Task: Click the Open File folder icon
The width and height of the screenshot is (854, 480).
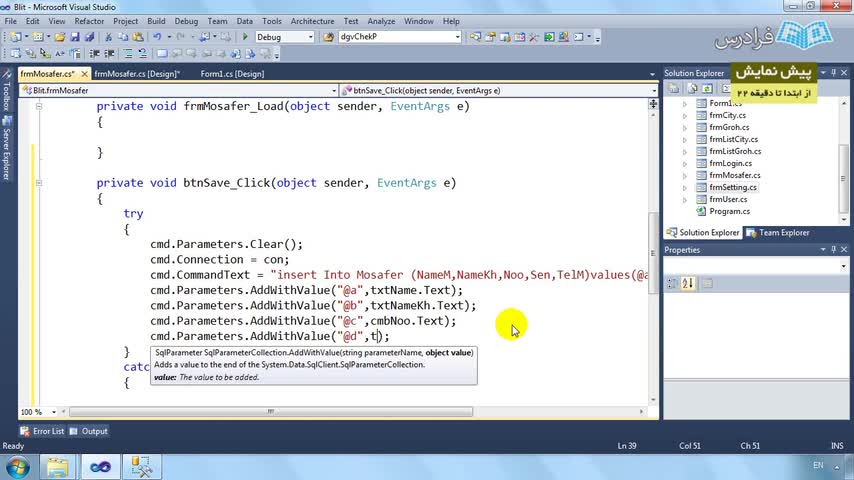Action: pos(59,37)
